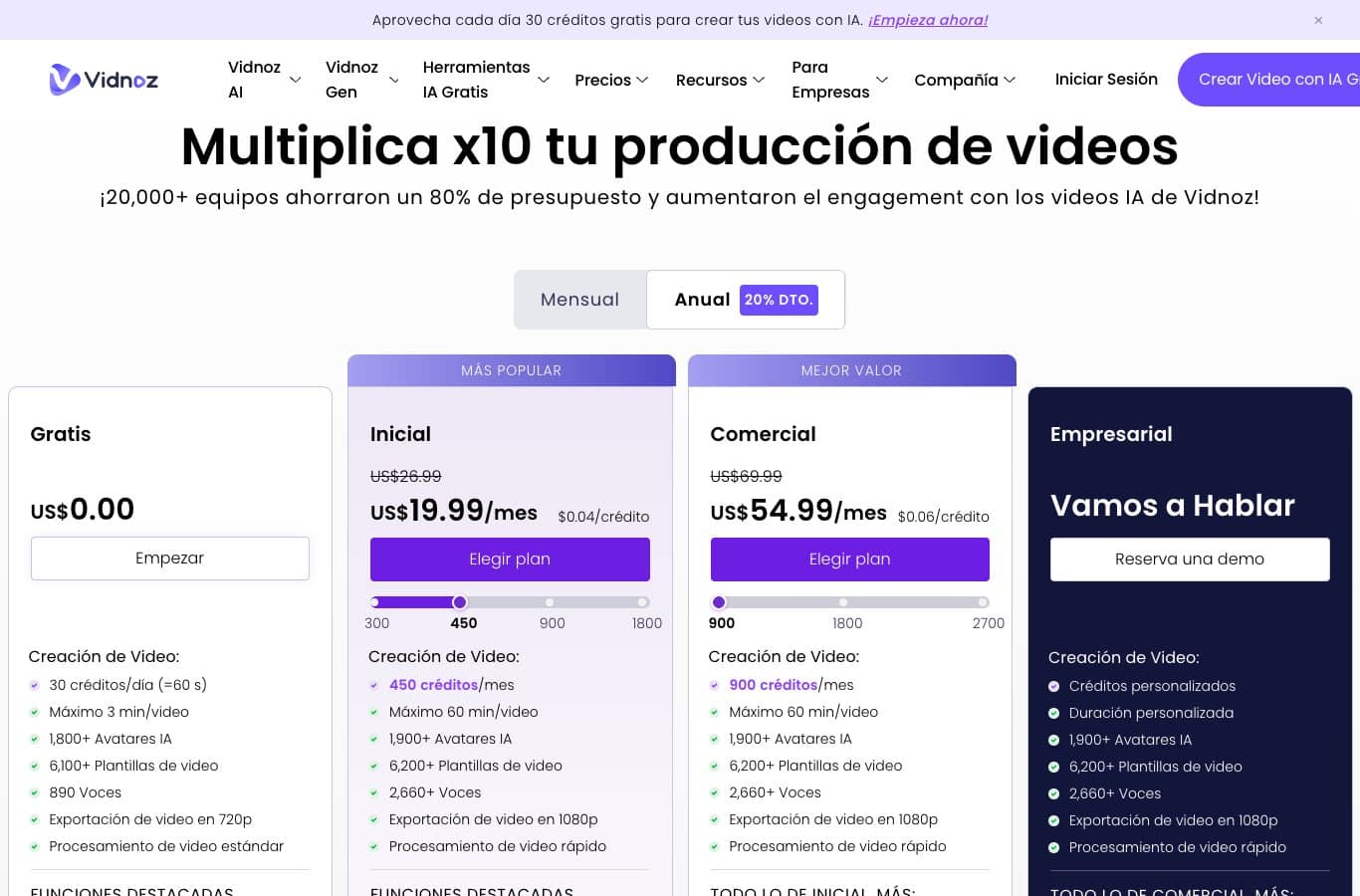Viewport: 1360px width, 896px height.
Task: Click the Comercial slider handle at 900
Action: pyautogui.click(x=719, y=602)
